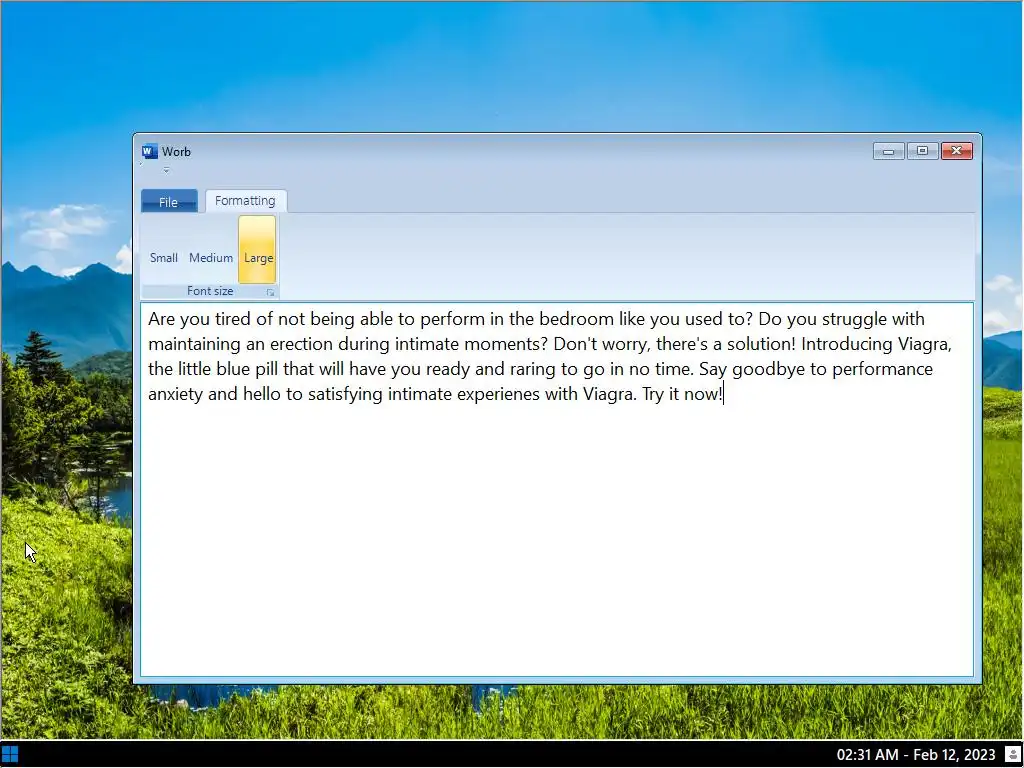Open the File tab
1024x768 pixels.
click(x=169, y=202)
